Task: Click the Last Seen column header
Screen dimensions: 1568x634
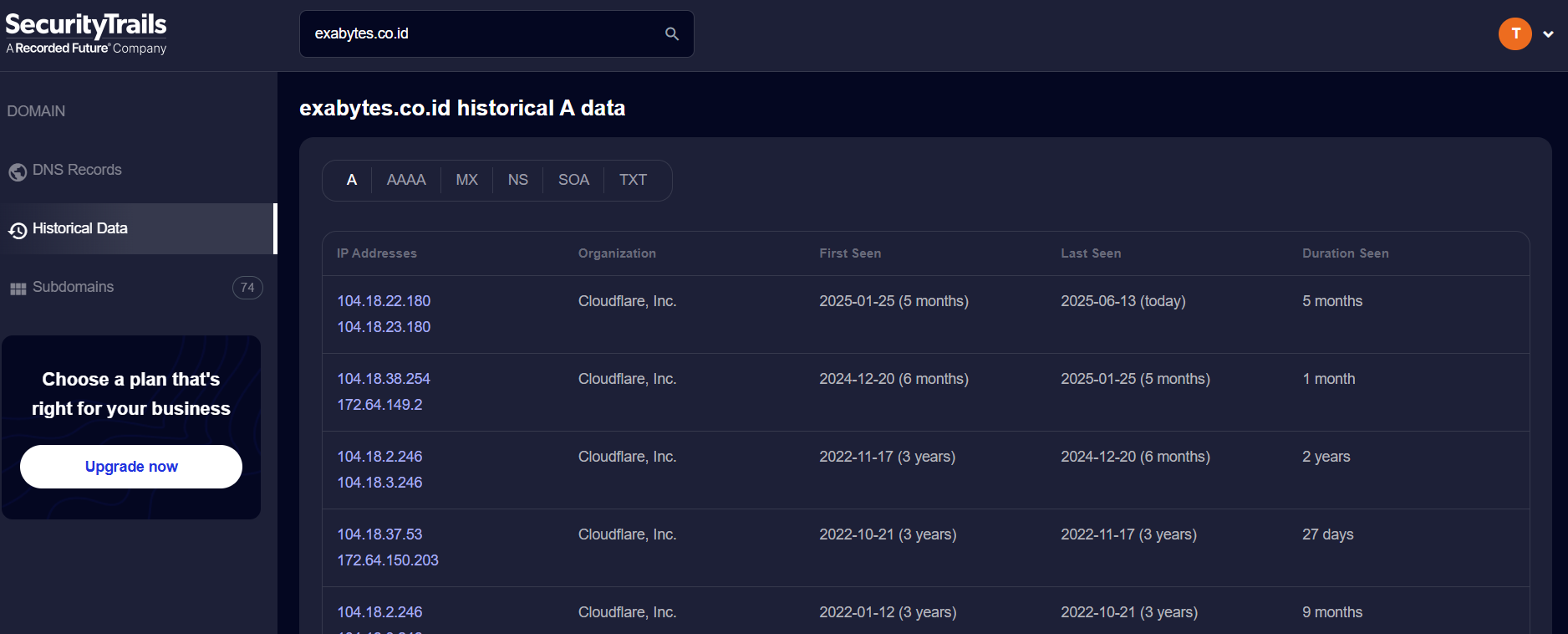Action: pos(1091,253)
